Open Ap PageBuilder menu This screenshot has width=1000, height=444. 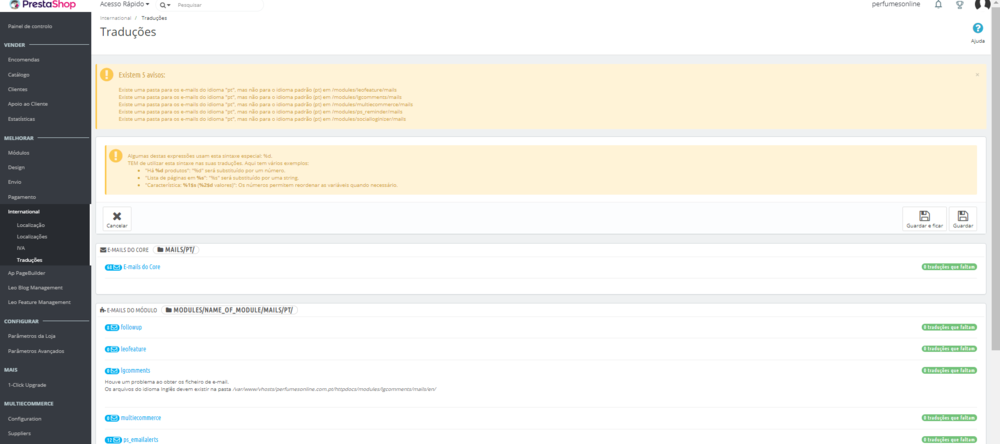26,273
